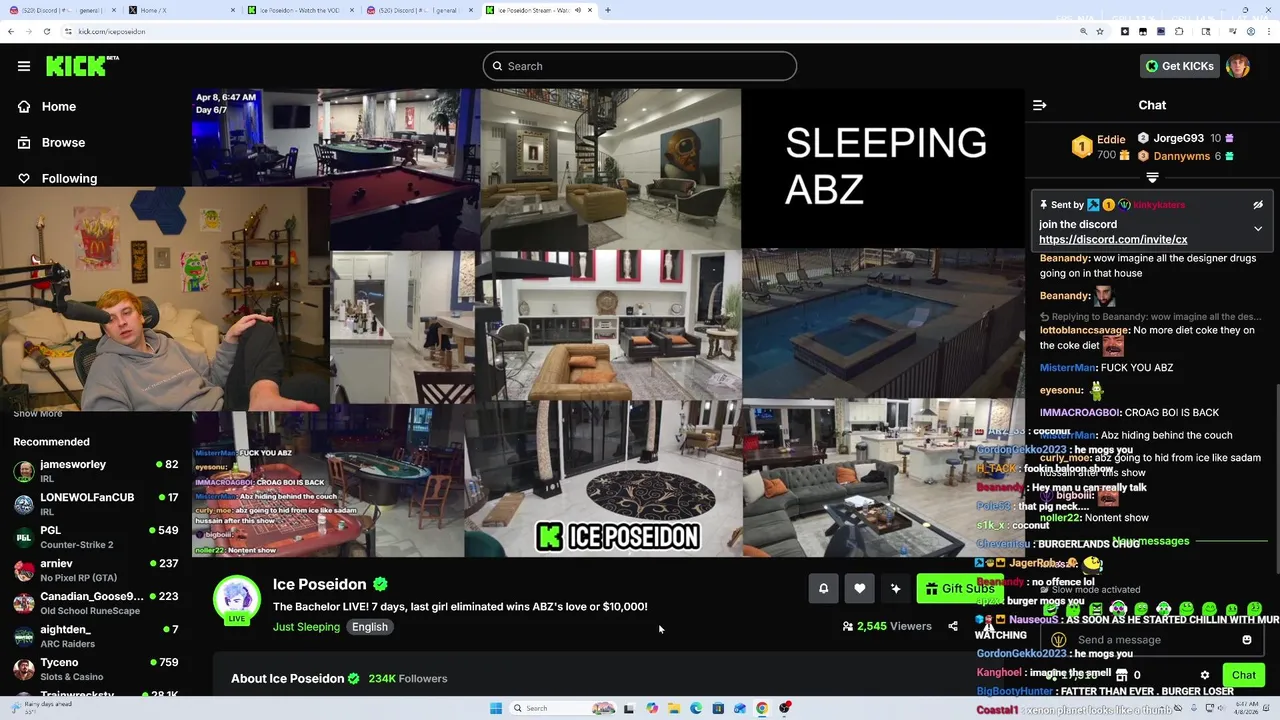The height and width of the screenshot is (720, 1280).
Task: Click the heart follow button
Action: click(859, 589)
